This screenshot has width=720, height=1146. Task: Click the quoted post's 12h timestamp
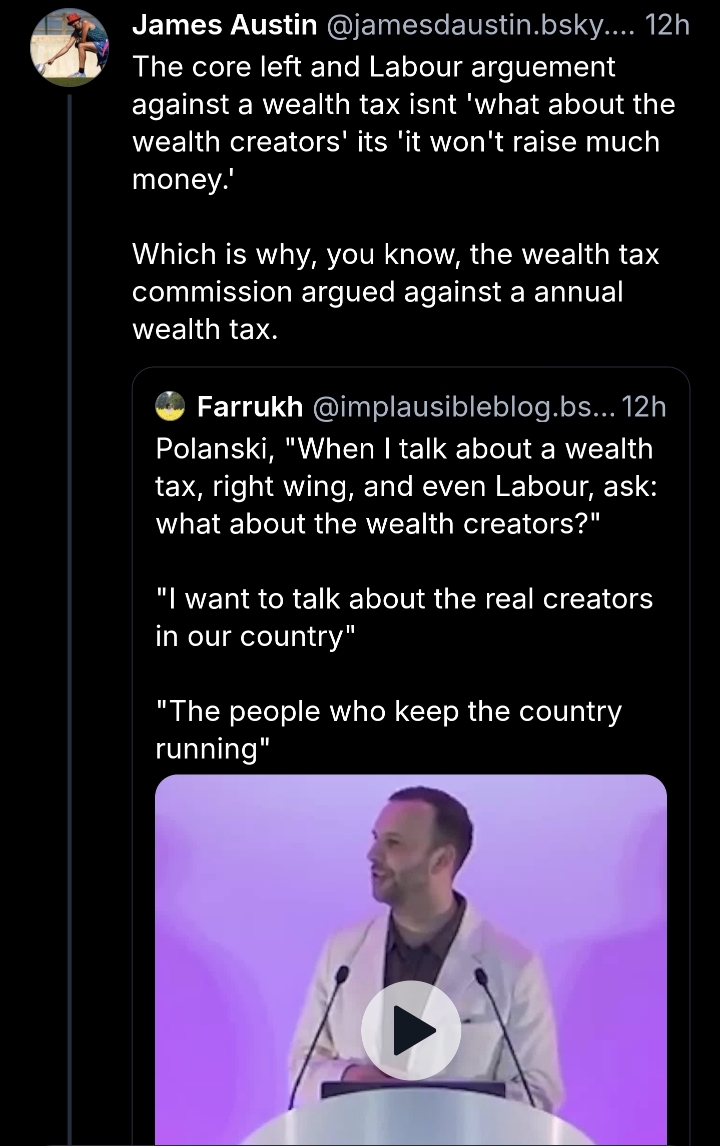click(x=643, y=407)
